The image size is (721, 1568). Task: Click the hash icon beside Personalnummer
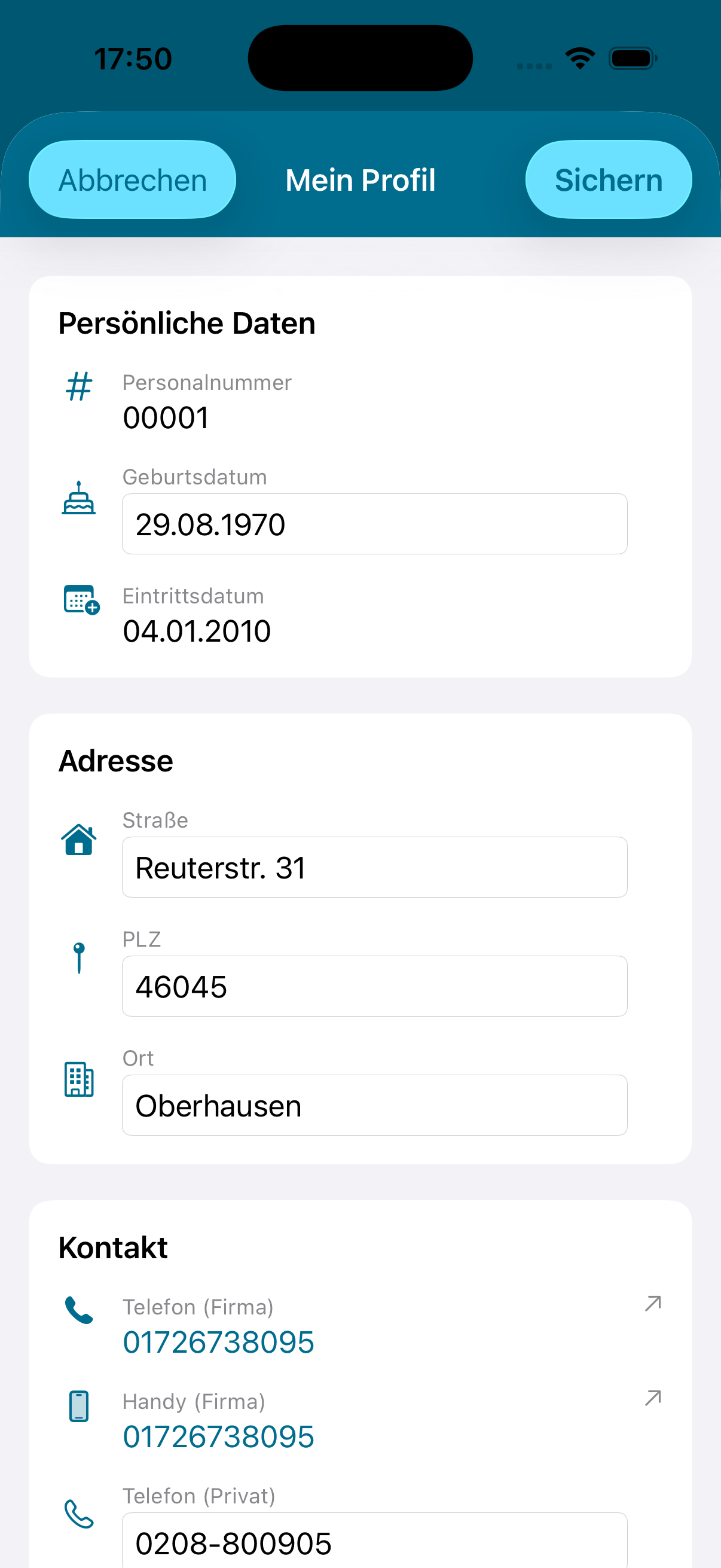coord(79,386)
